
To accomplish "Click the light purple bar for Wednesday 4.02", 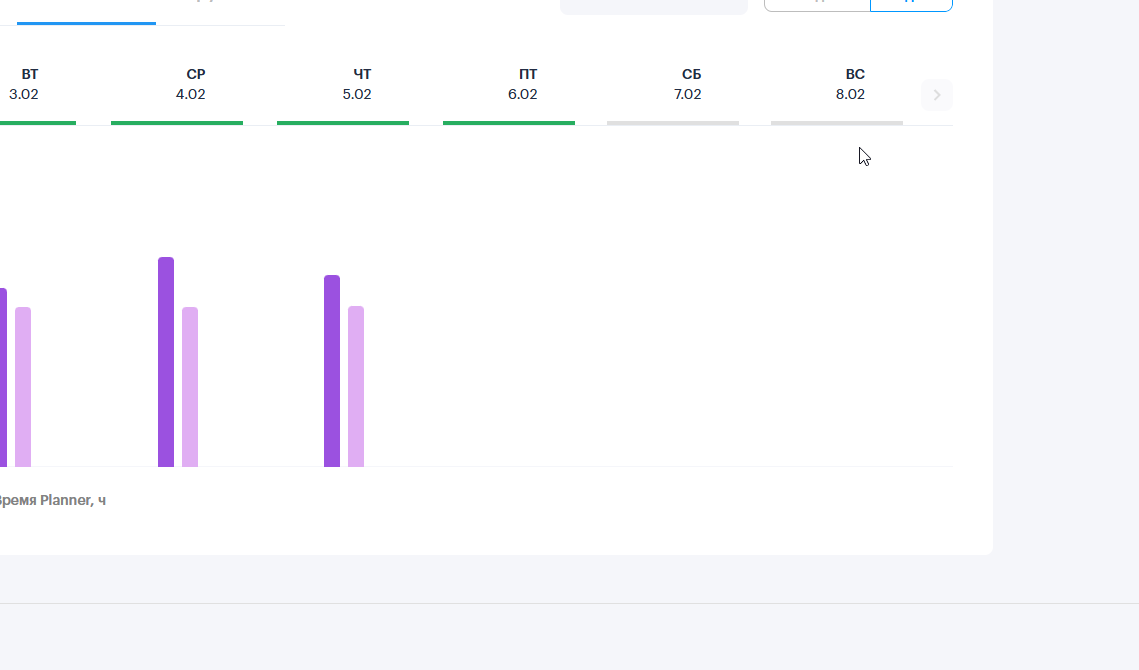I will tap(190, 387).
